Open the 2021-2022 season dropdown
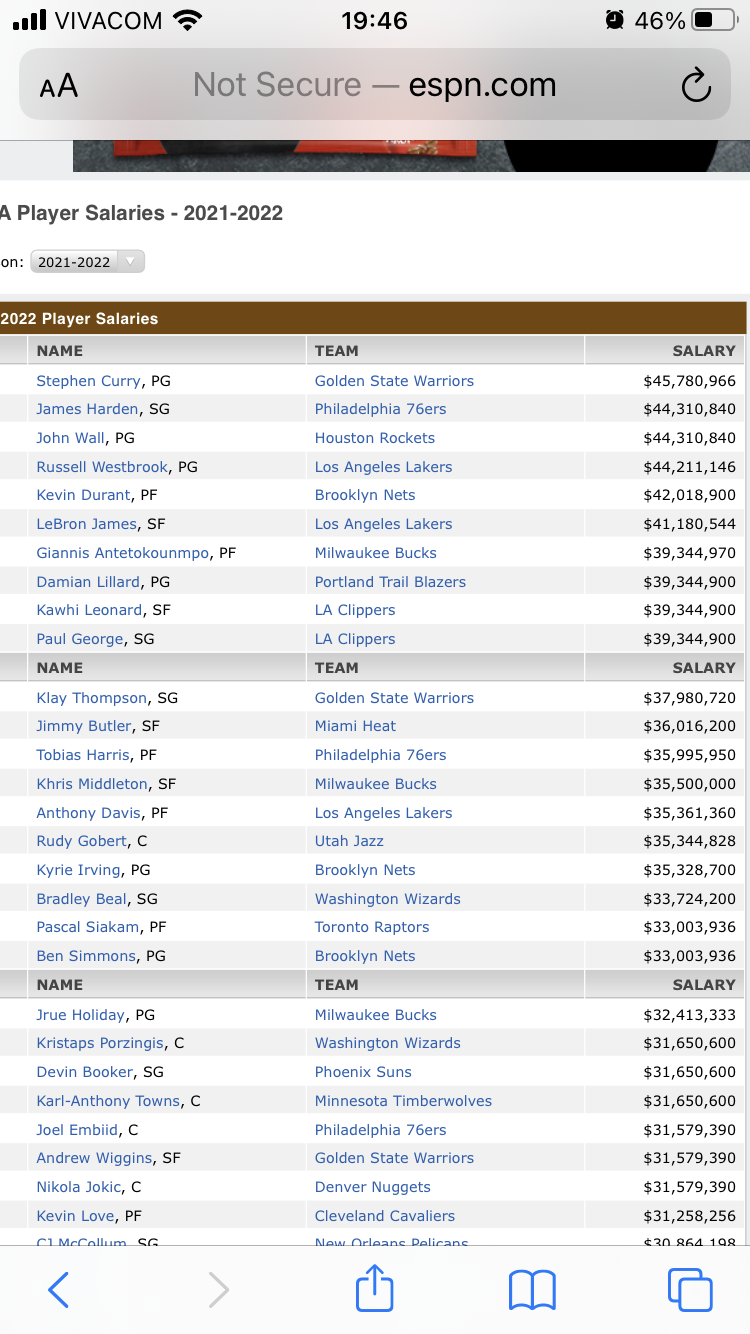This screenshot has height=1334, width=750. (88, 262)
